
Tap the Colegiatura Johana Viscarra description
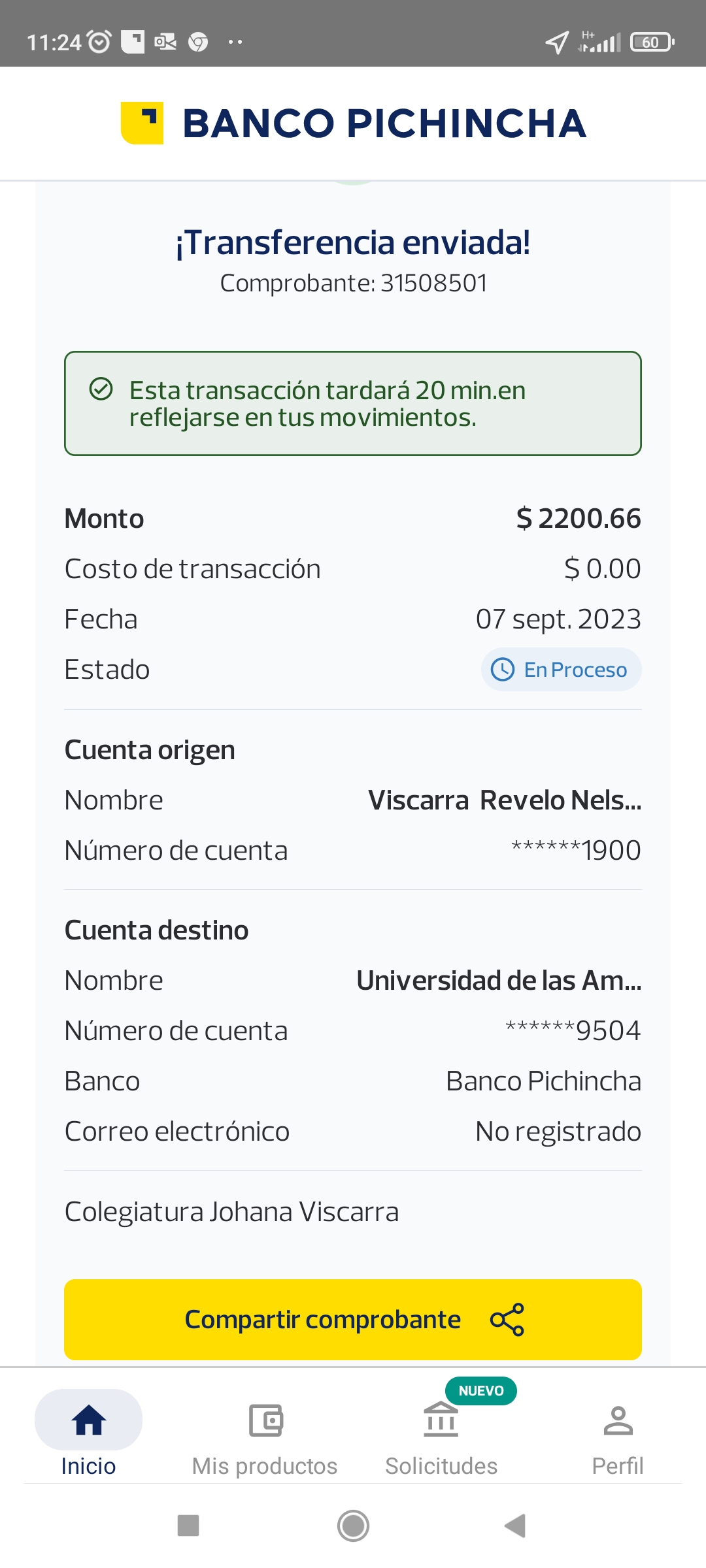click(232, 1212)
